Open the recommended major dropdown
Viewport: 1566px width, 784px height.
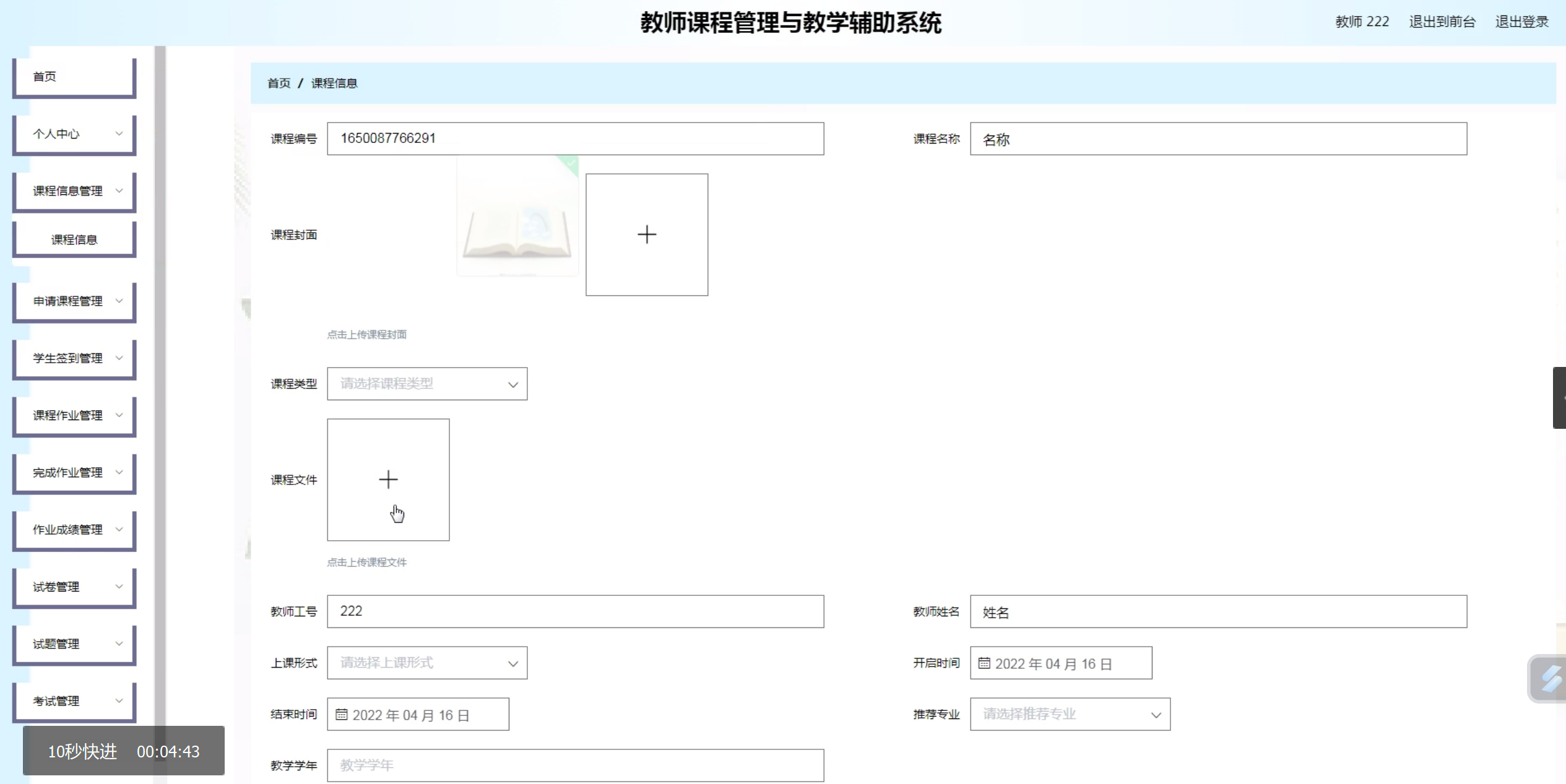click(x=1070, y=714)
